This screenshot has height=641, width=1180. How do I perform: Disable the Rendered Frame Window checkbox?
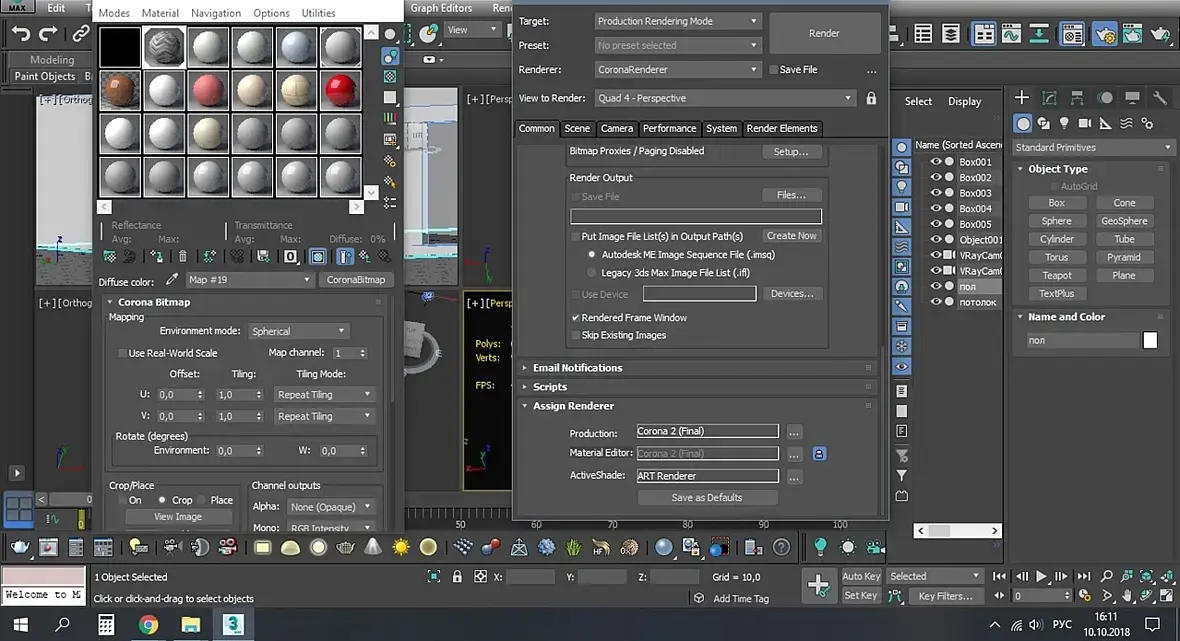tap(575, 318)
